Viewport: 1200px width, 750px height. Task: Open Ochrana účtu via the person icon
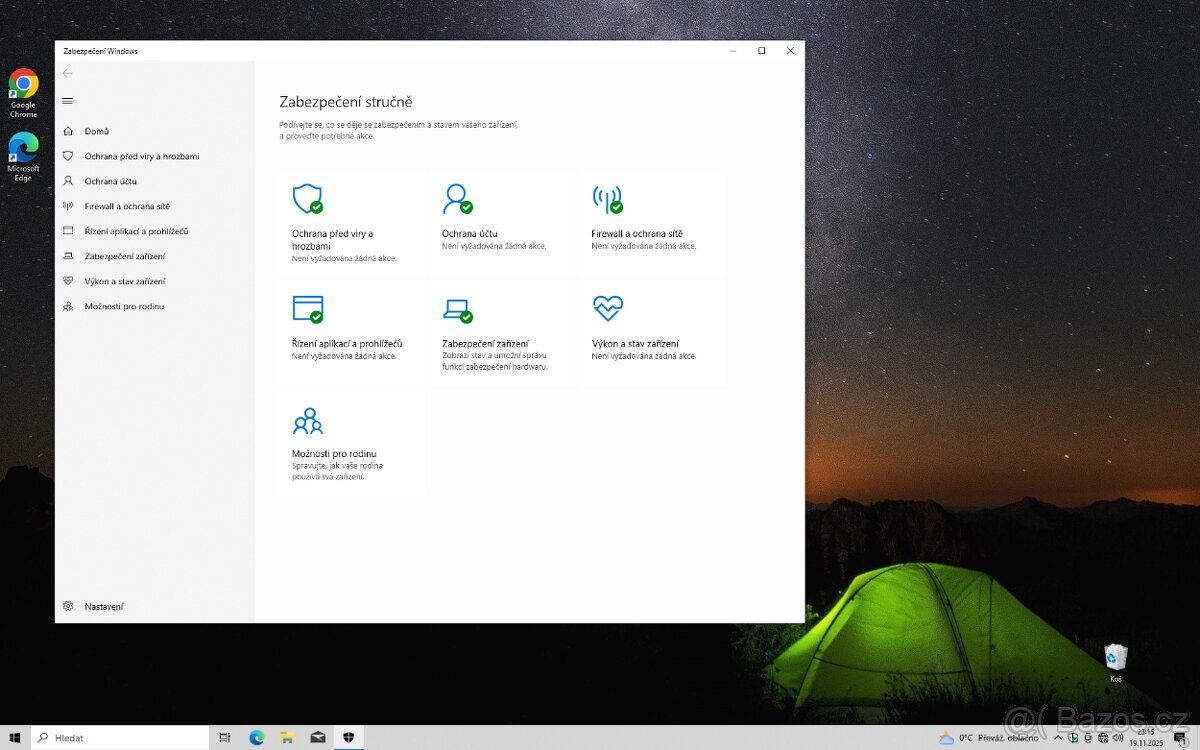[x=458, y=198]
